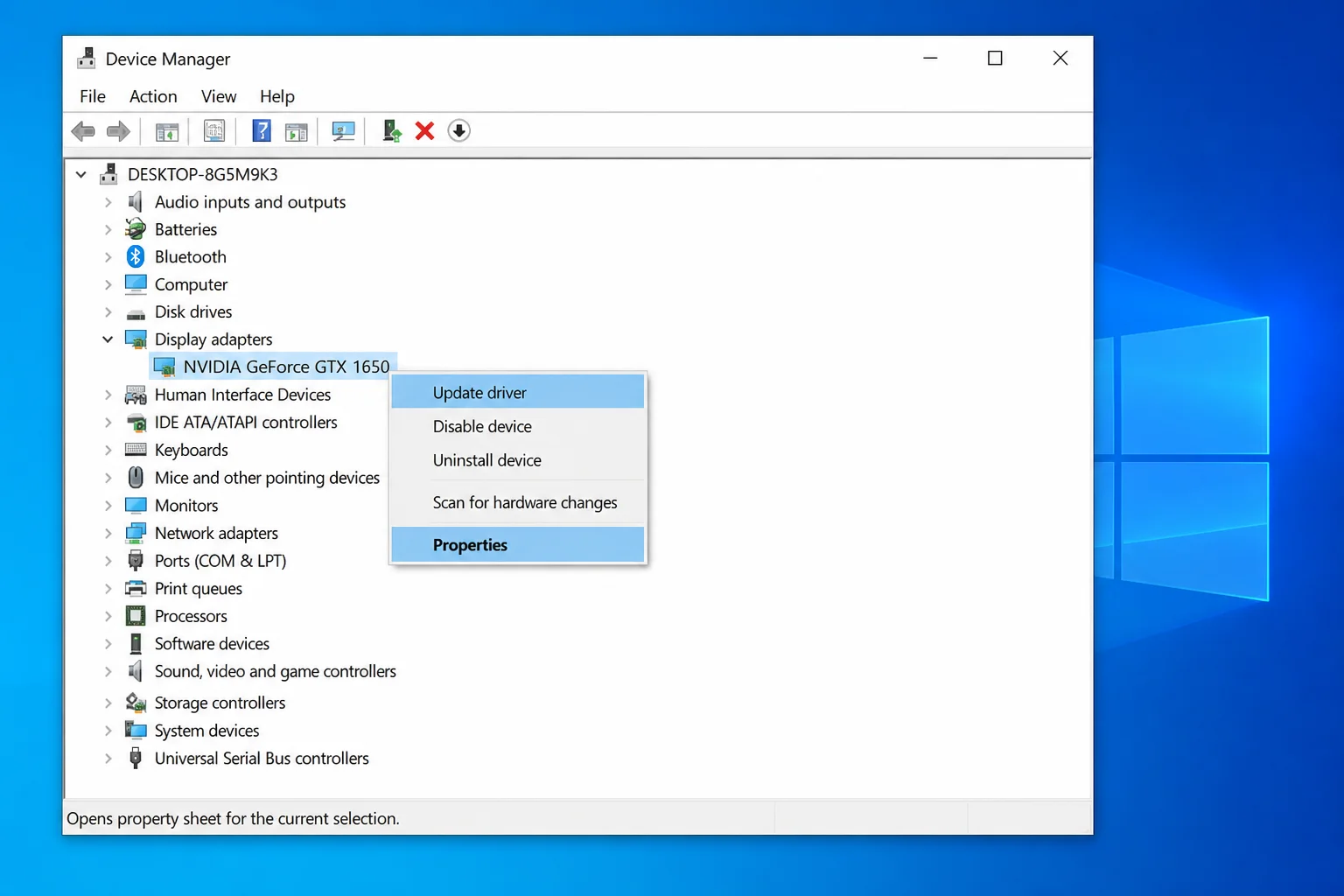Expand the Storage controllers category

tap(108, 703)
